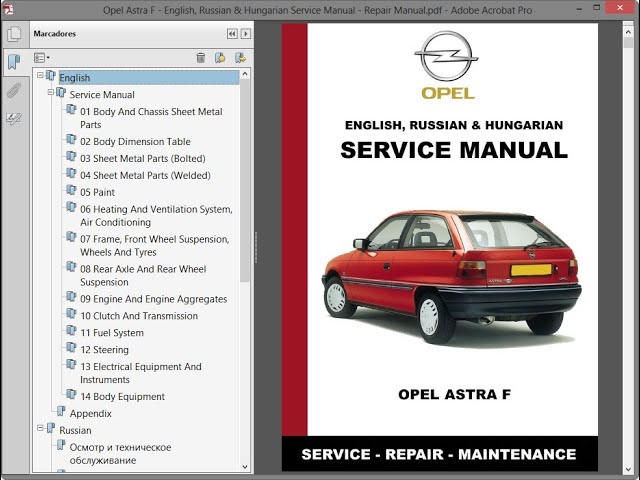Open 08 Rear Axle And Rear Wheel Suspension
The image size is (640, 480).
[x=143, y=275]
